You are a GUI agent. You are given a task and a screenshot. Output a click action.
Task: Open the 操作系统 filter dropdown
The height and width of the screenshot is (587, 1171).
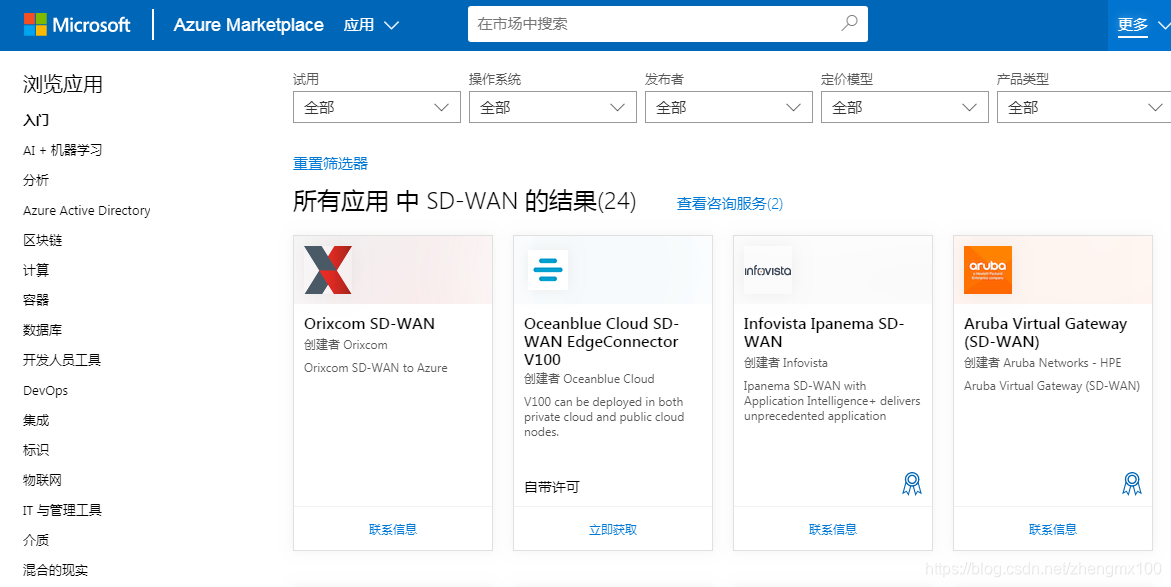tap(552, 106)
